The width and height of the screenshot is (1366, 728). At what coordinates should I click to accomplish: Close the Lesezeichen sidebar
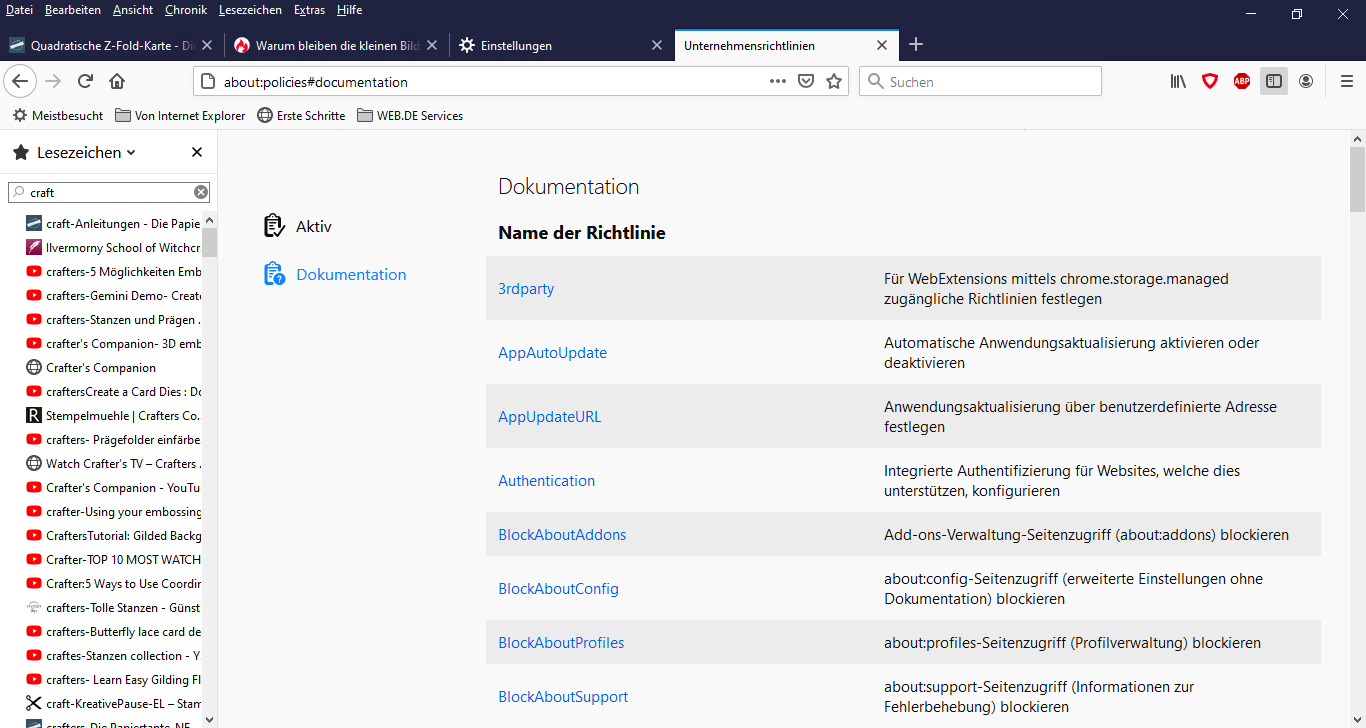tap(197, 152)
